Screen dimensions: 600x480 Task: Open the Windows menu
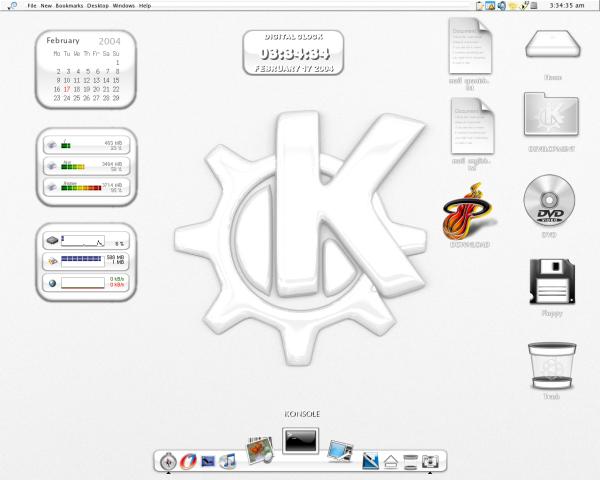124,6
